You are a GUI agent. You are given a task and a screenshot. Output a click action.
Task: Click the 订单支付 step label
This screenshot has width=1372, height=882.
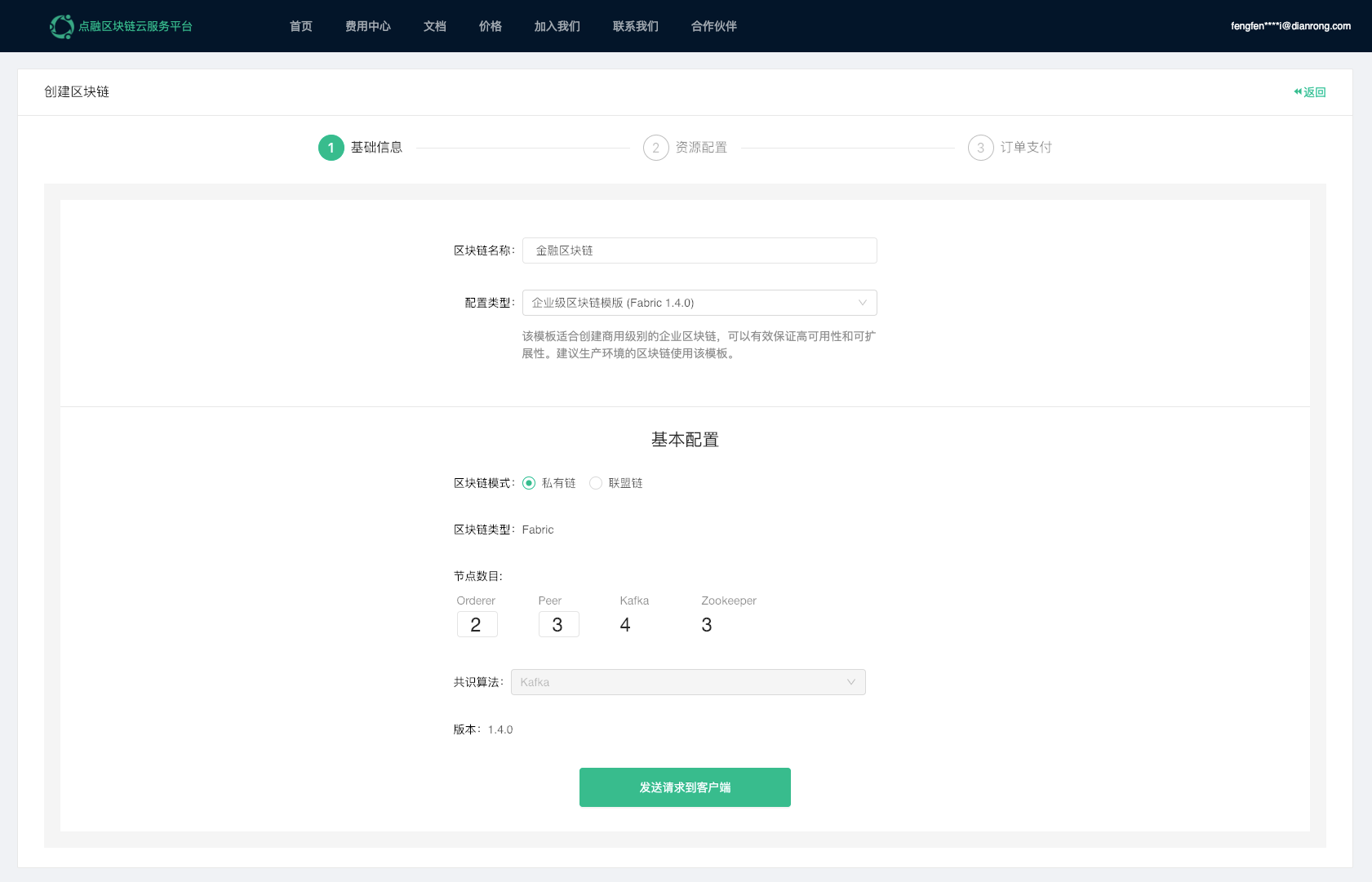pyautogui.click(x=1026, y=148)
